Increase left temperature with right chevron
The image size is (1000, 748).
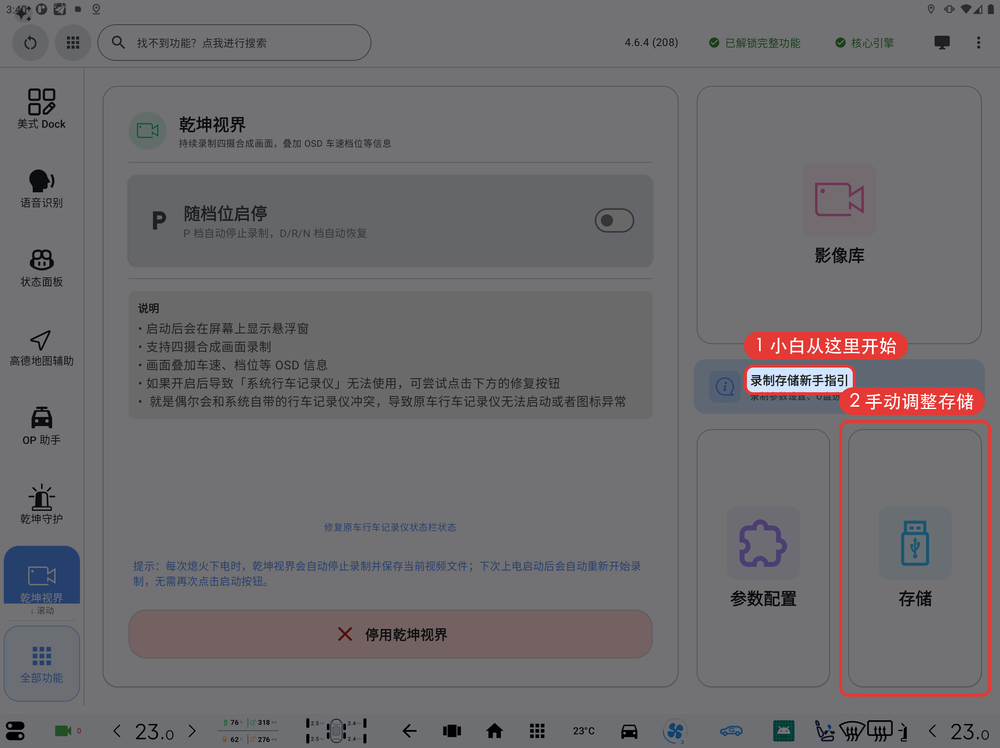192,731
